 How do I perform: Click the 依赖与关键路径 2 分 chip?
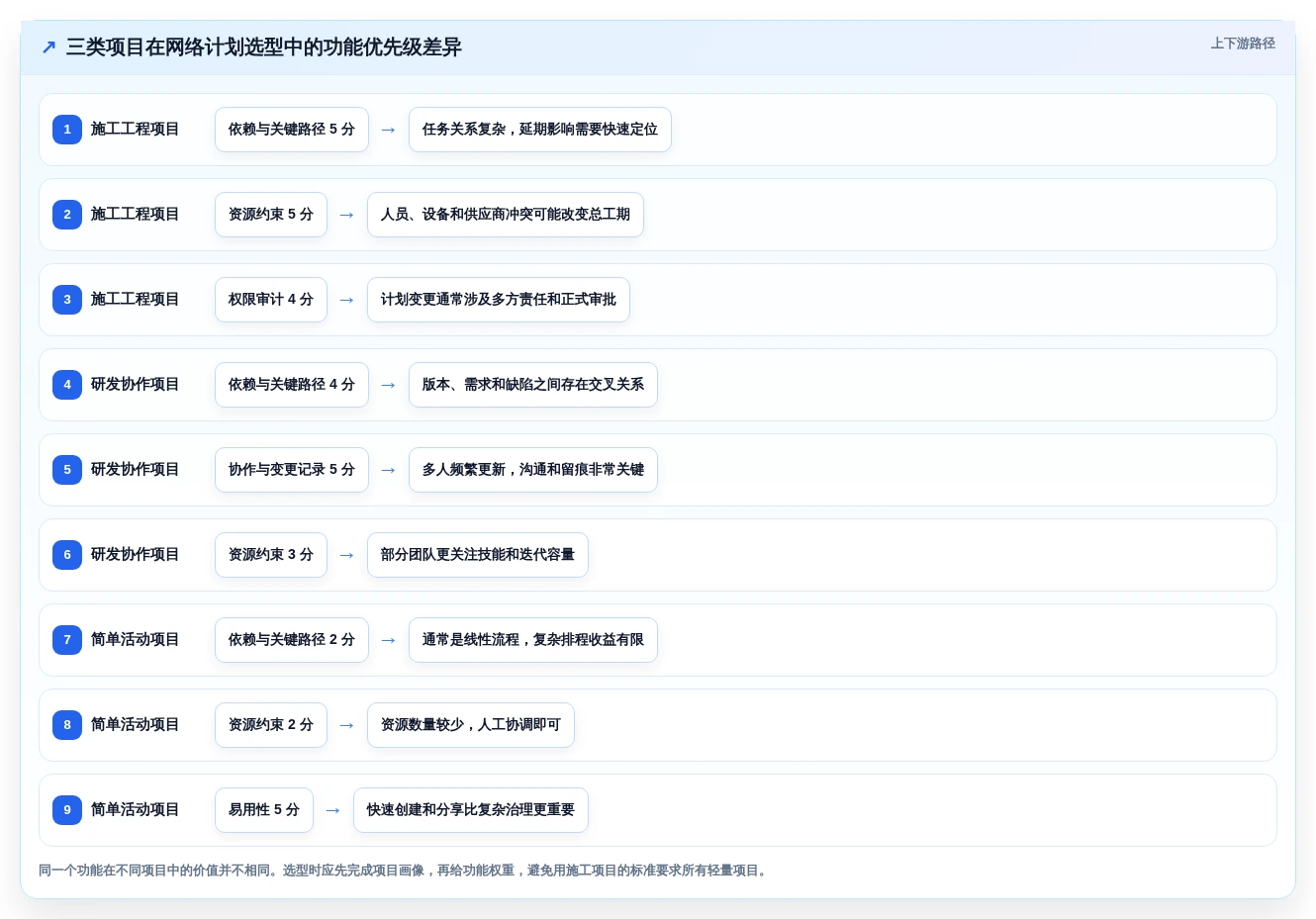coord(292,640)
